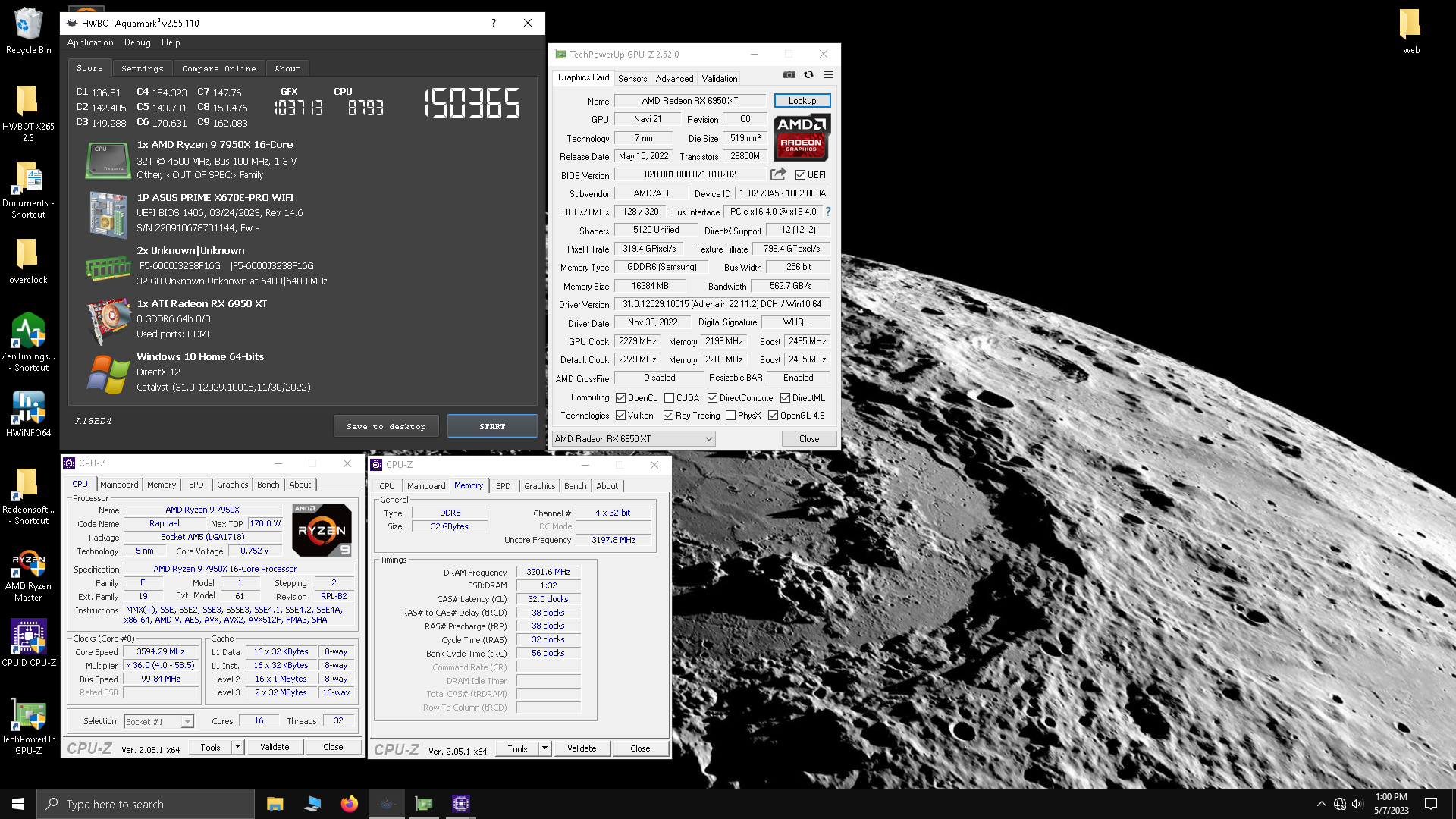Click START button in Aquamark
This screenshot has width=1456, height=819.
[492, 426]
